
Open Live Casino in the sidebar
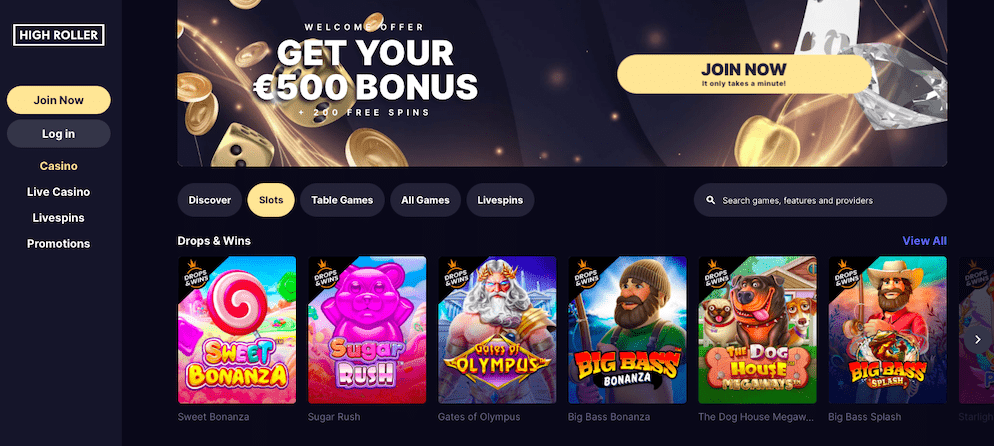[x=58, y=192]
